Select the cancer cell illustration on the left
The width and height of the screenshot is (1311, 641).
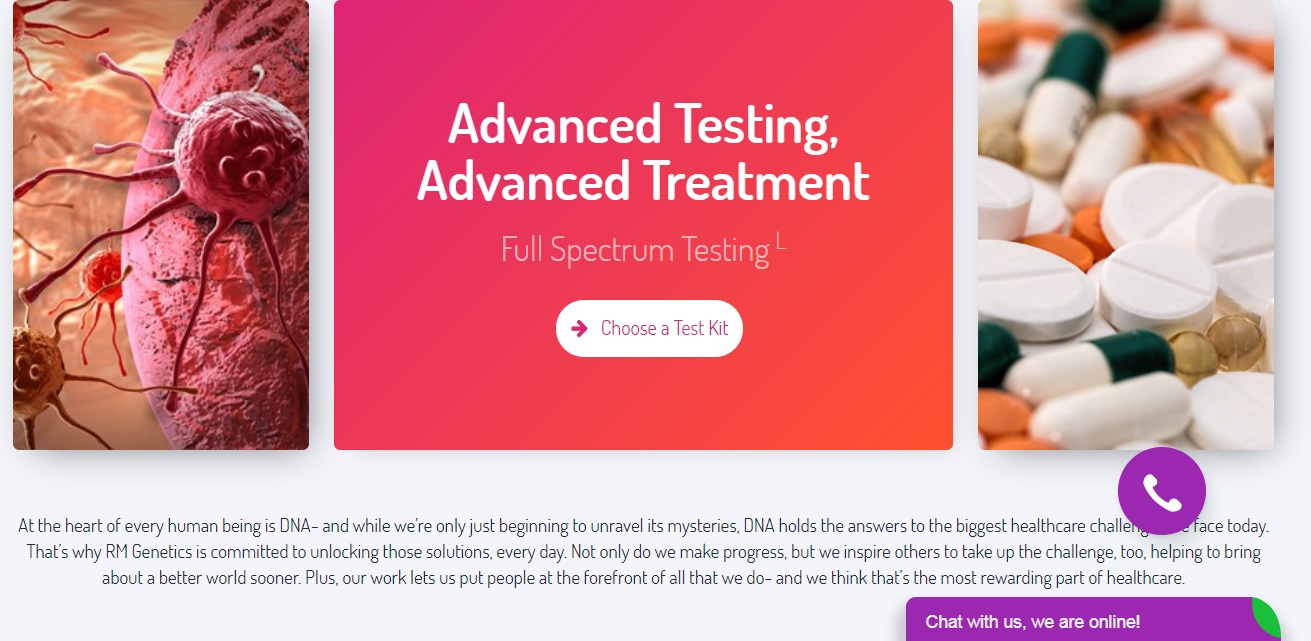point(161,224)
